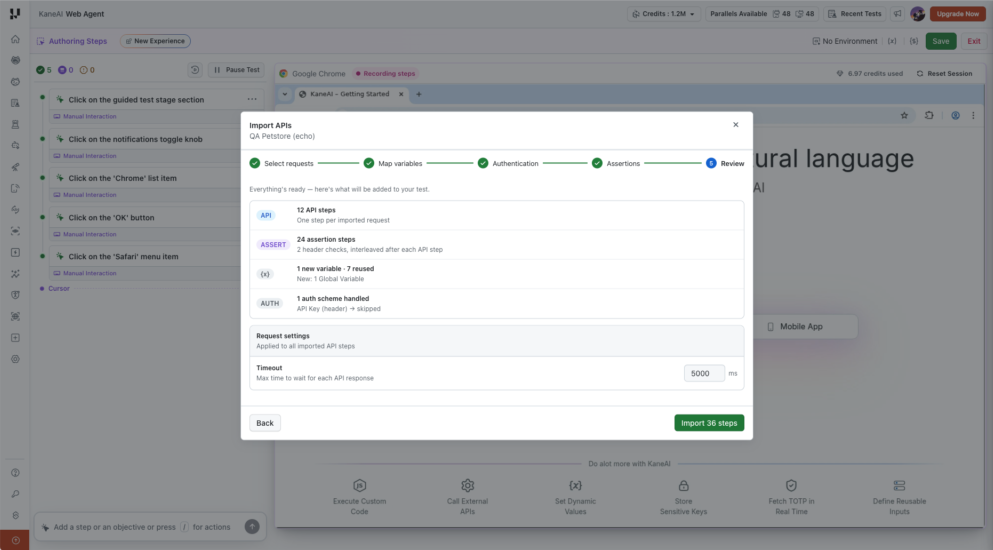Viewport: 993px width, 550px height.
Task: Click the '24 assertion steps' summary row
Action: pos(496,244)
